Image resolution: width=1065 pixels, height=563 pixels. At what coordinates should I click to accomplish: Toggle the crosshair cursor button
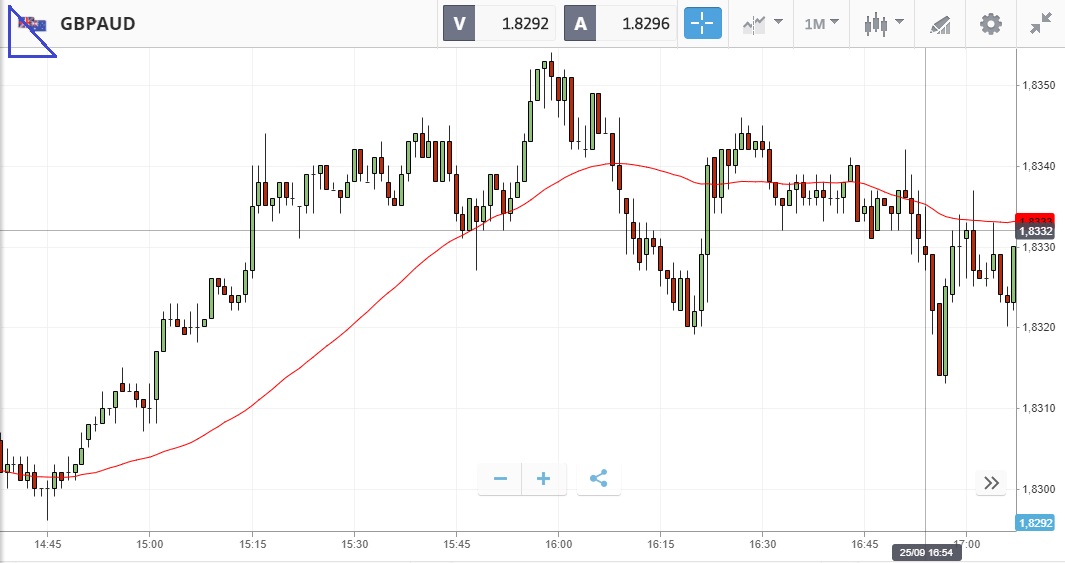point(703,24)
